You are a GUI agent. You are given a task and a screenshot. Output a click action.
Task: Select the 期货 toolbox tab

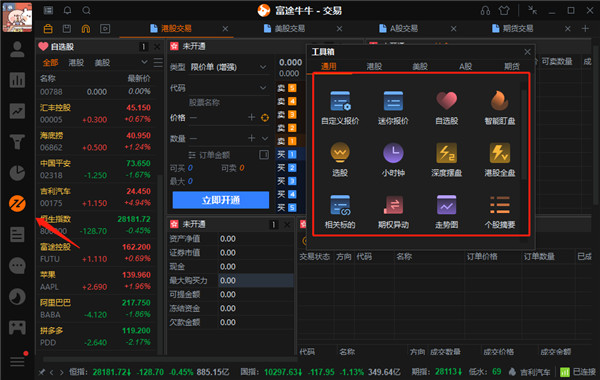pos(512,66)
